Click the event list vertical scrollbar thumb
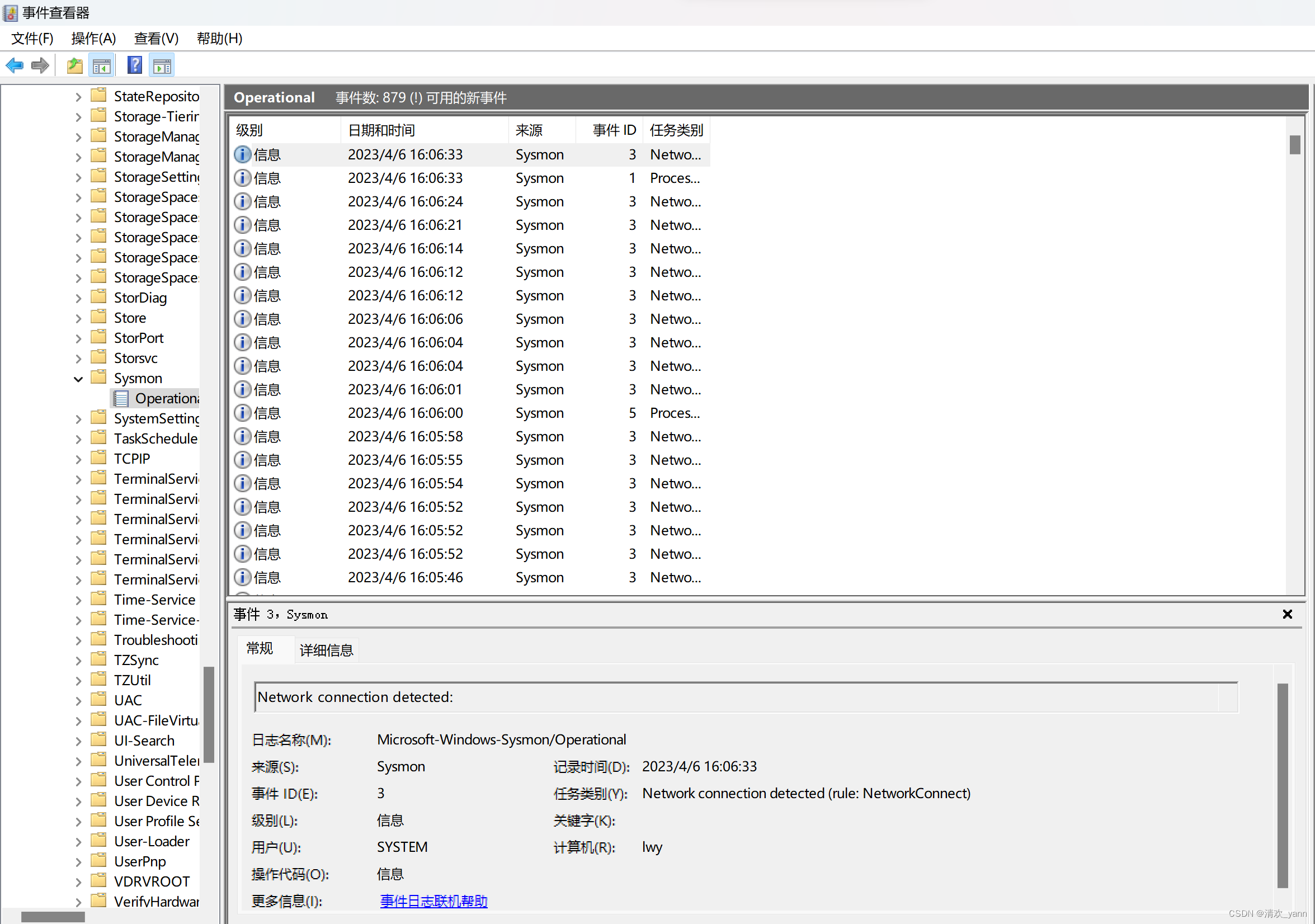The height and width of the screenshot is (924, 1315). point(1294,144)
